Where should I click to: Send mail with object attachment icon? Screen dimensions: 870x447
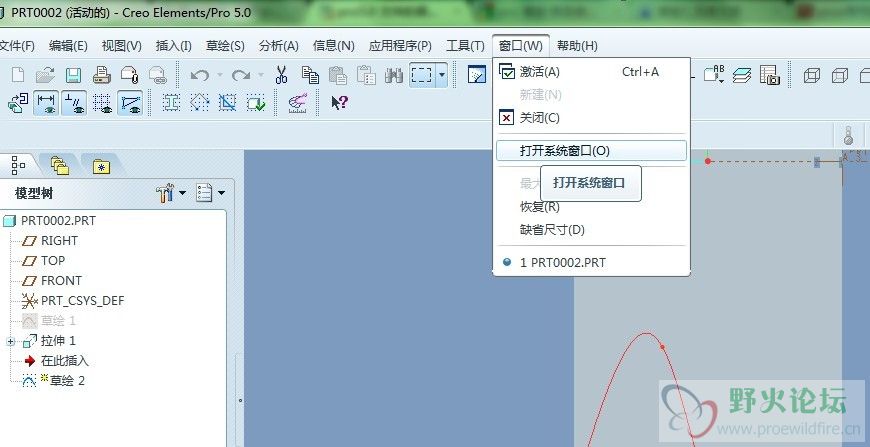129,75
